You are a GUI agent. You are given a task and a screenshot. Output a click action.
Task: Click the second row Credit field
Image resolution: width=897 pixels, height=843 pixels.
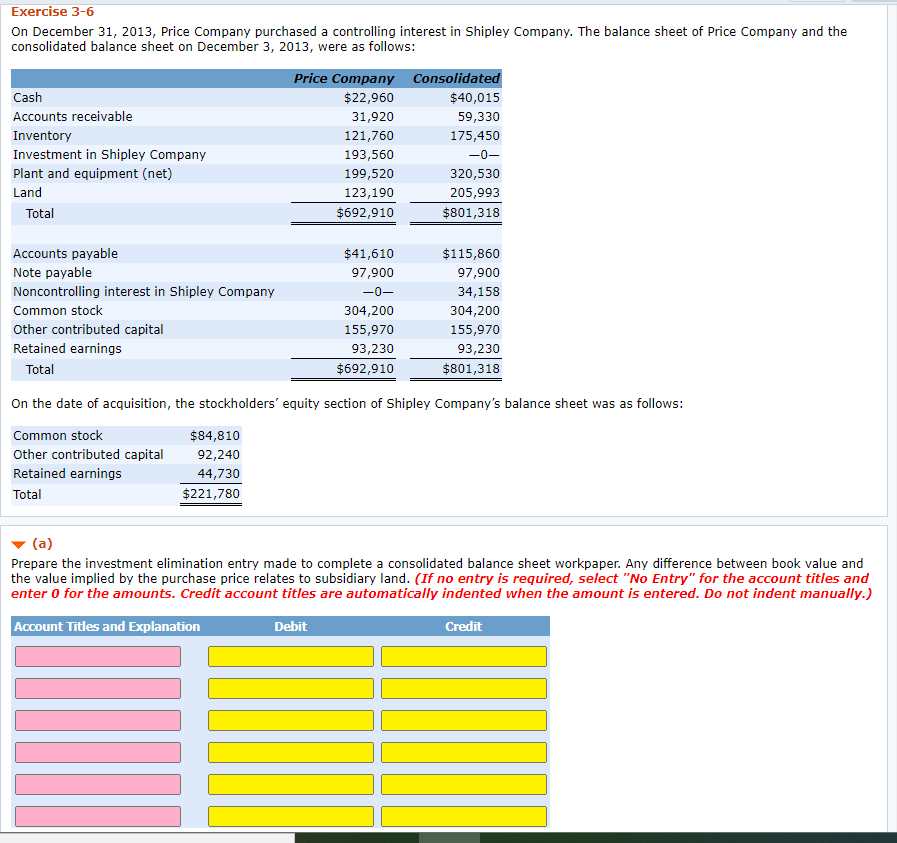coord(464,688)
